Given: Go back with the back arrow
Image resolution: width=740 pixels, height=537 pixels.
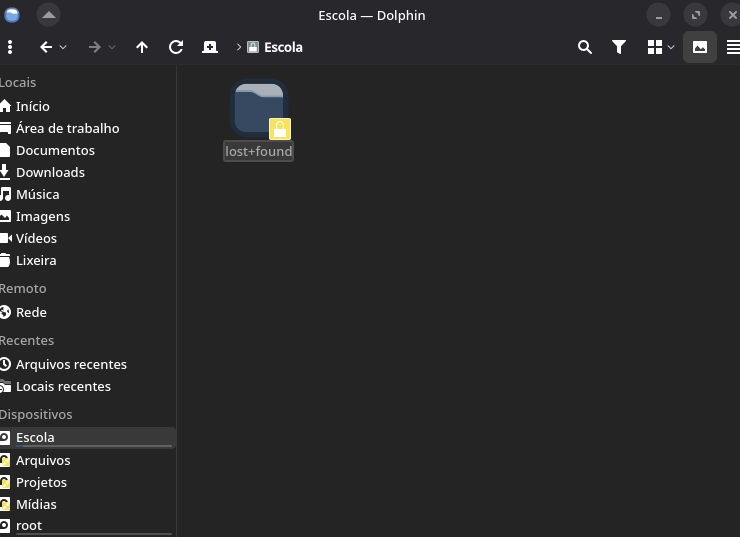Looking at the screenshot, I should coord(46,47).
